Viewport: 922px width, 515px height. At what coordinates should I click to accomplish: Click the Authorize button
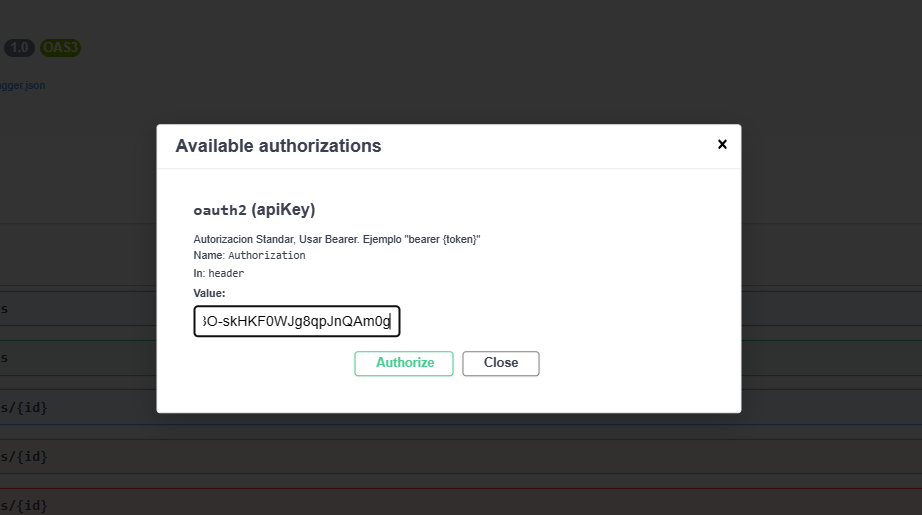(404, 363)
